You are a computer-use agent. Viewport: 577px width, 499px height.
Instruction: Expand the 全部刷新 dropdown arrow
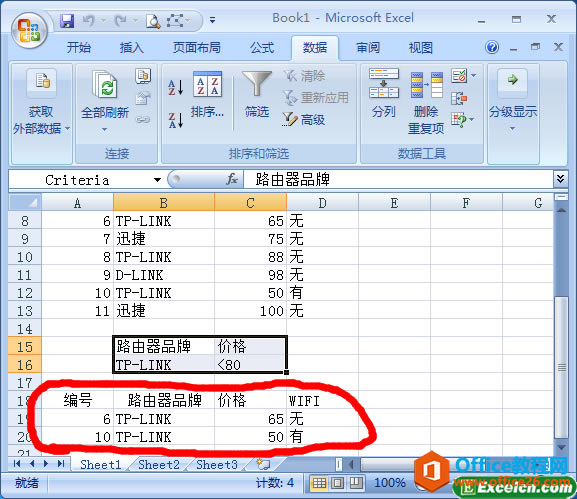coord(105,130)
